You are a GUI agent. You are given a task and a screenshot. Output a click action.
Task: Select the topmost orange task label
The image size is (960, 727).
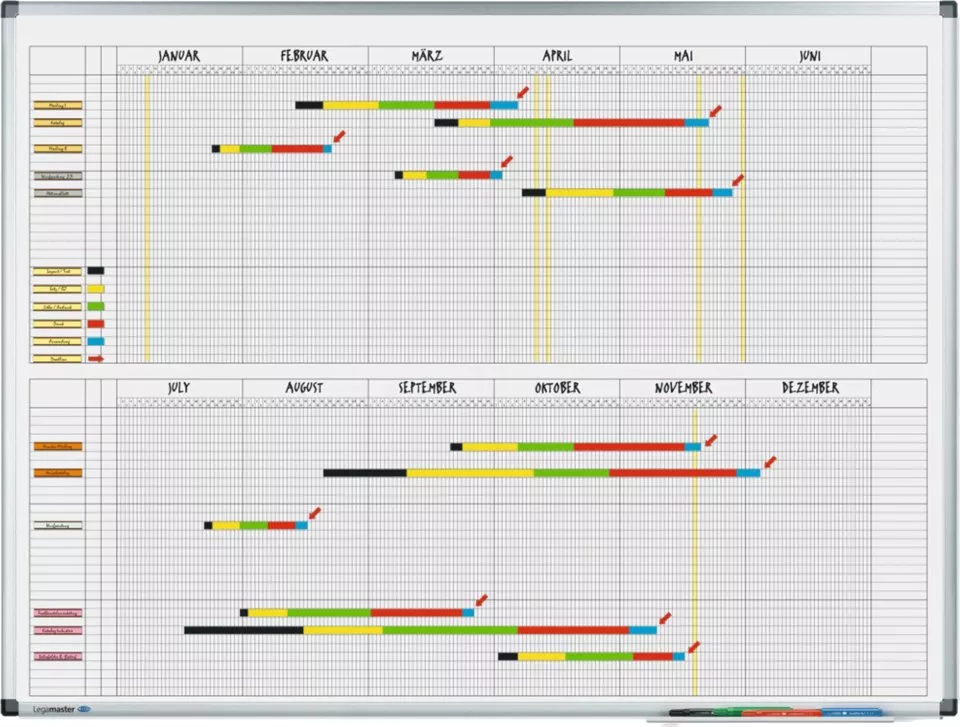[58, 446]
